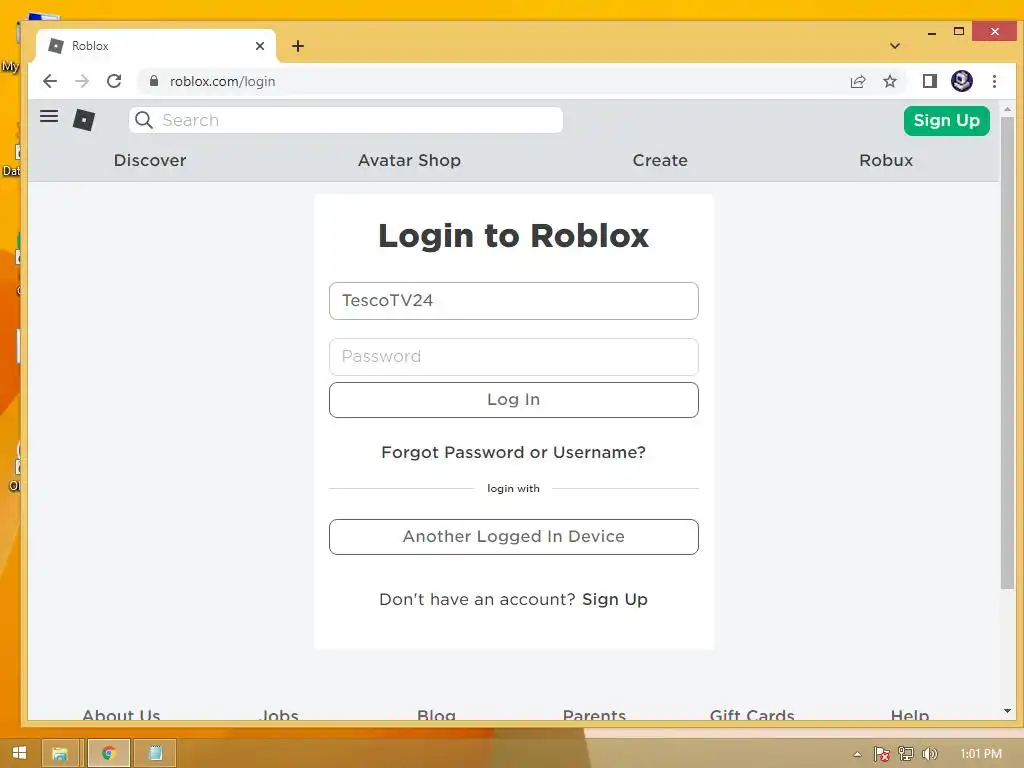Open the Robux menu item
This screenshot has height=768, width=1024.
click(886, 160)
